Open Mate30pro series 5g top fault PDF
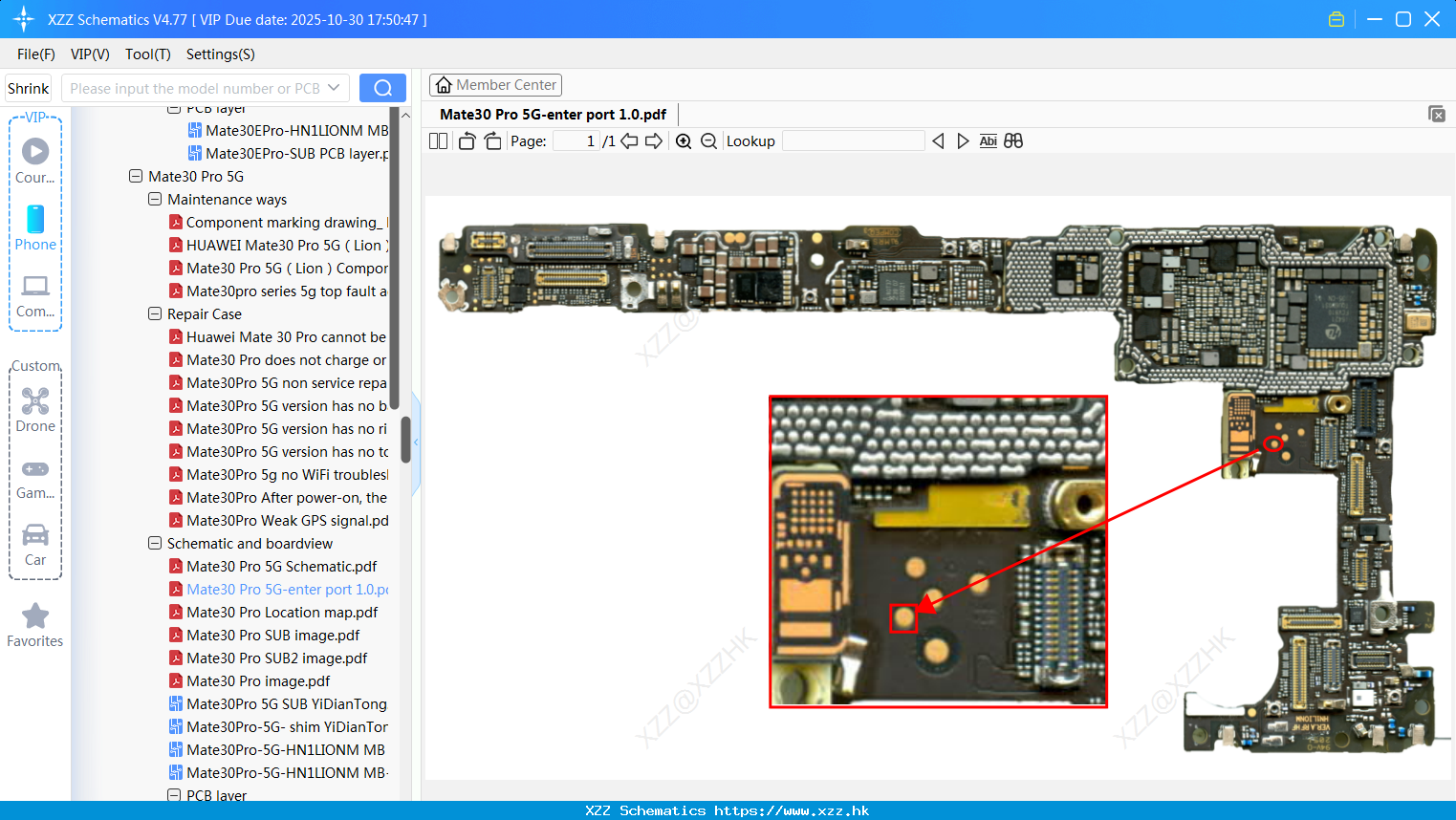This screenshot has width=1456, height=820. (x=278, y=291)
